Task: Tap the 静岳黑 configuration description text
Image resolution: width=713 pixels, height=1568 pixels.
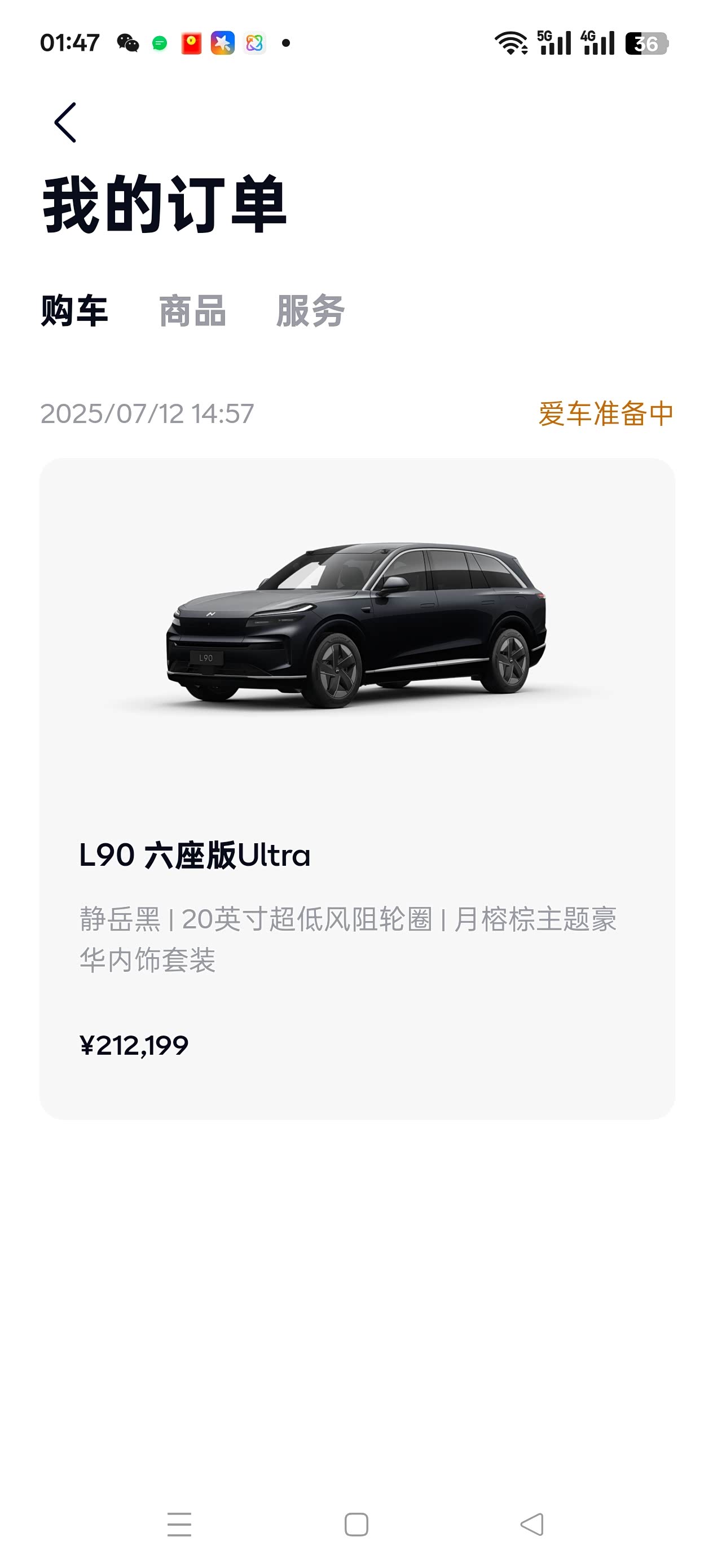Action: click(x=348, y=939)
